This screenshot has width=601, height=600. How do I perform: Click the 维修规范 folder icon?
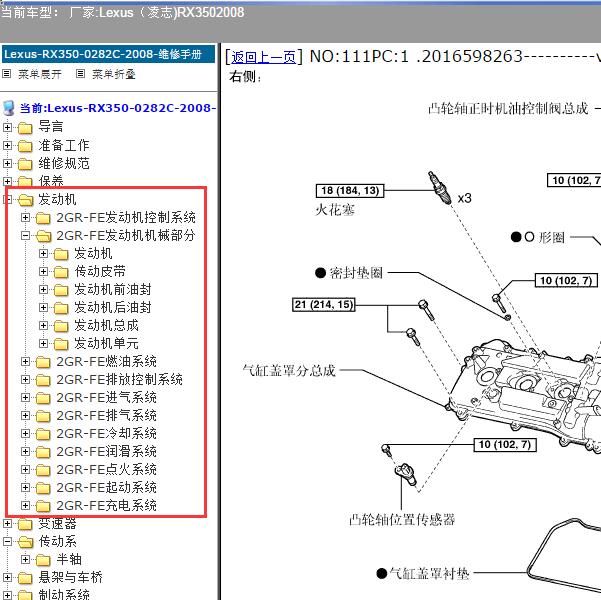(25, 164)
